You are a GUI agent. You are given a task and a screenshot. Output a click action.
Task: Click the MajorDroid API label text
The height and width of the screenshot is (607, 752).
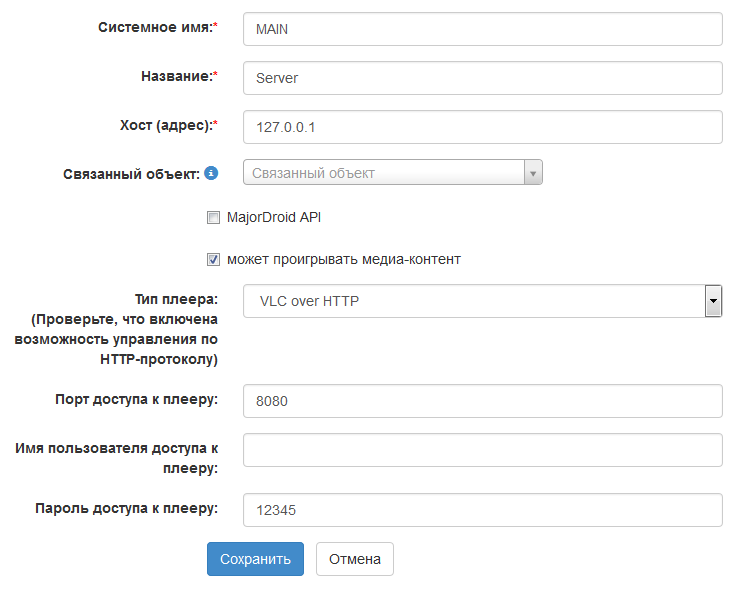point(274,217)
